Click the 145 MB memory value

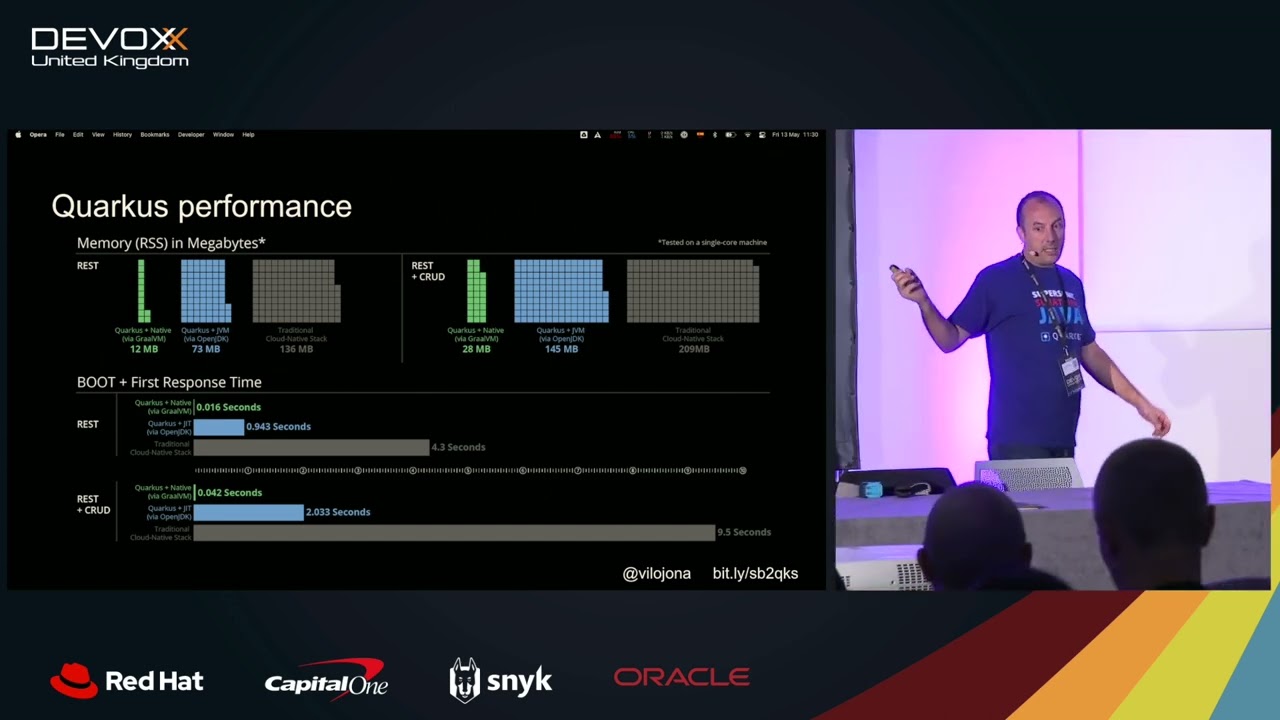[x=561, y=349]
